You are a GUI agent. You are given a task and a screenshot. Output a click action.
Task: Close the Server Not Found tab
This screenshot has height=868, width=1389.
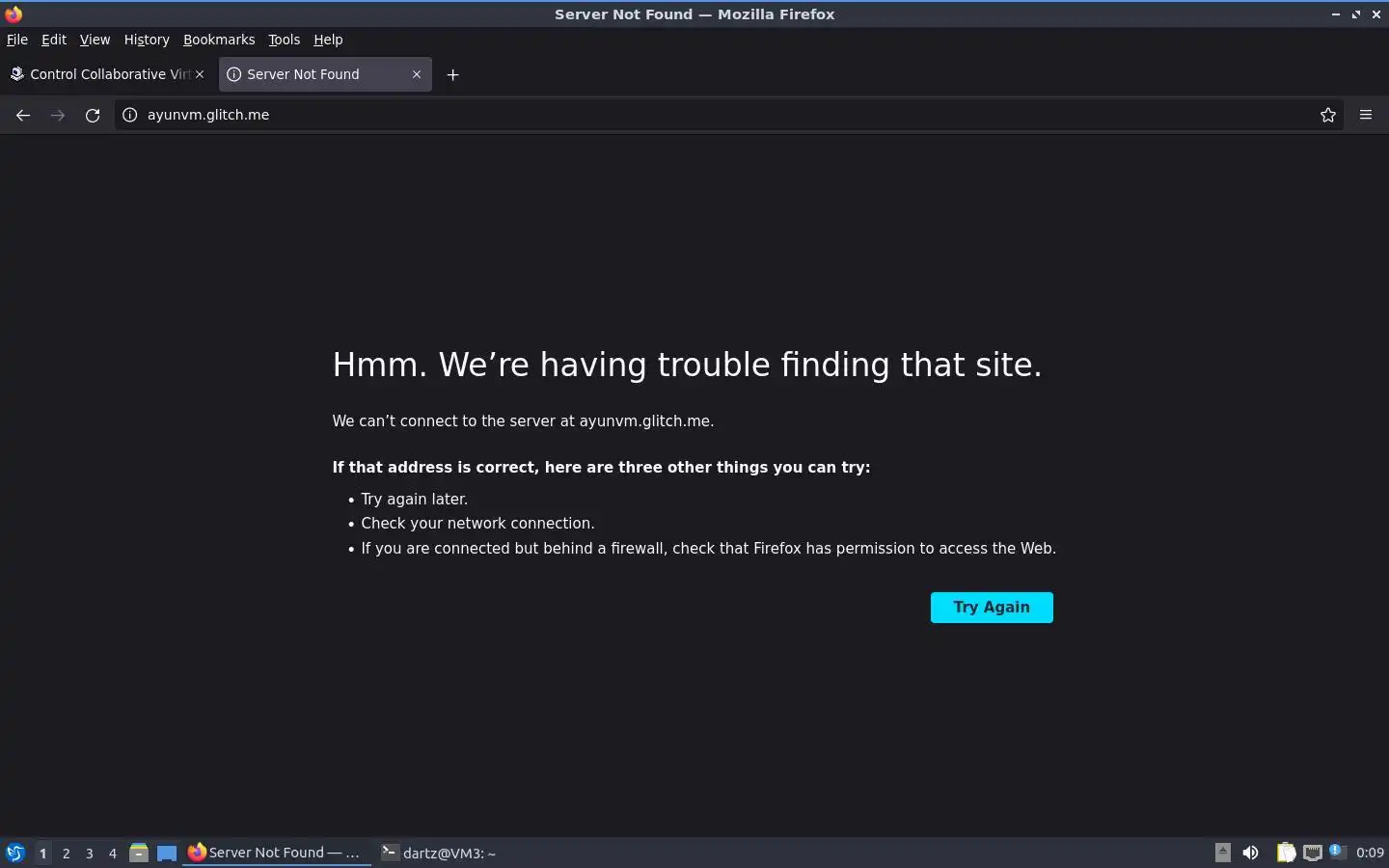417,74
